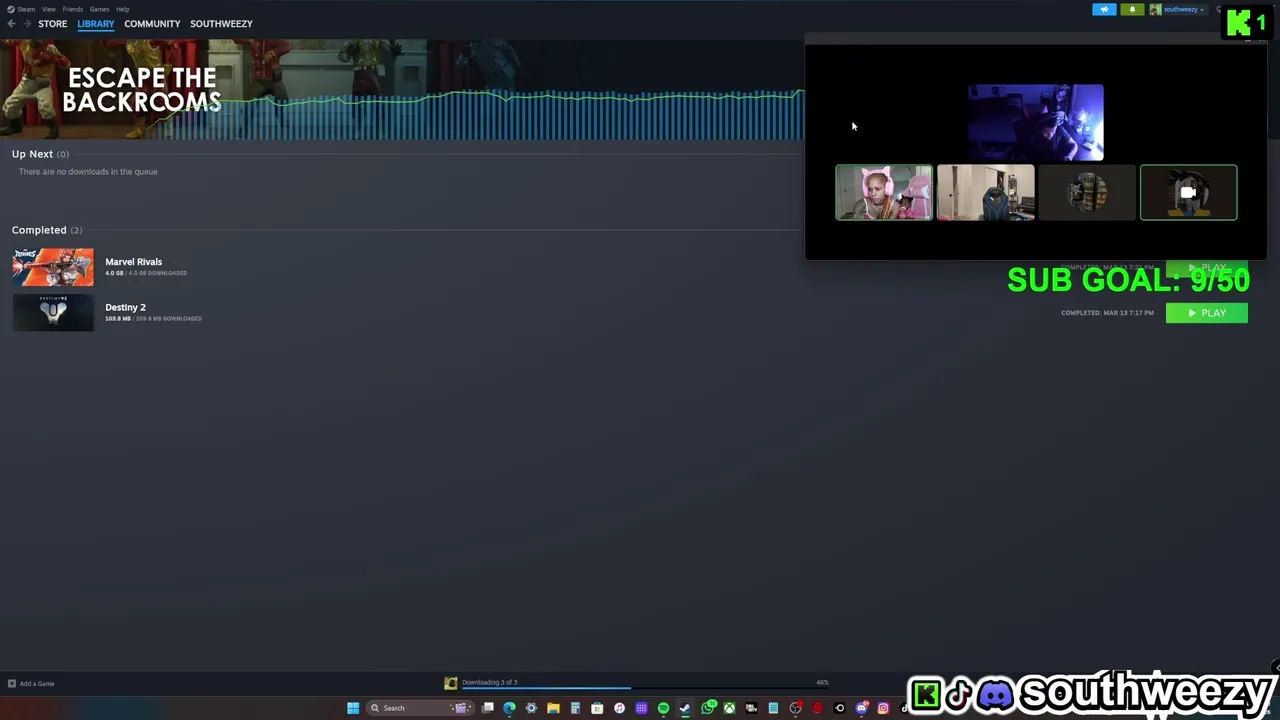Screen dimensions: 1280x720
Task: Click the Destiny 2 game thumbnail
Action: 53,312
